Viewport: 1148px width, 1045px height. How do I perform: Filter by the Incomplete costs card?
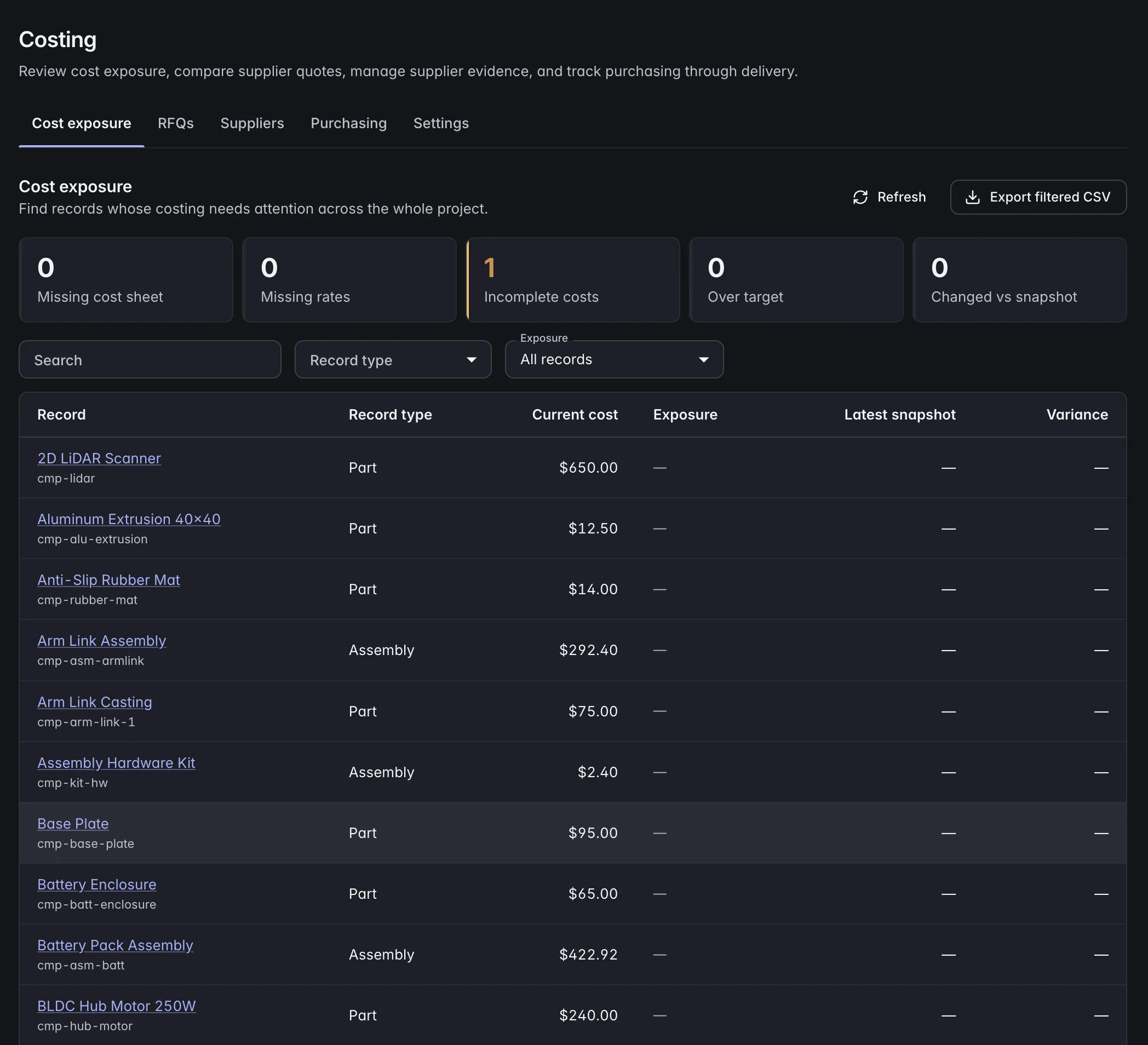point(573,280)
